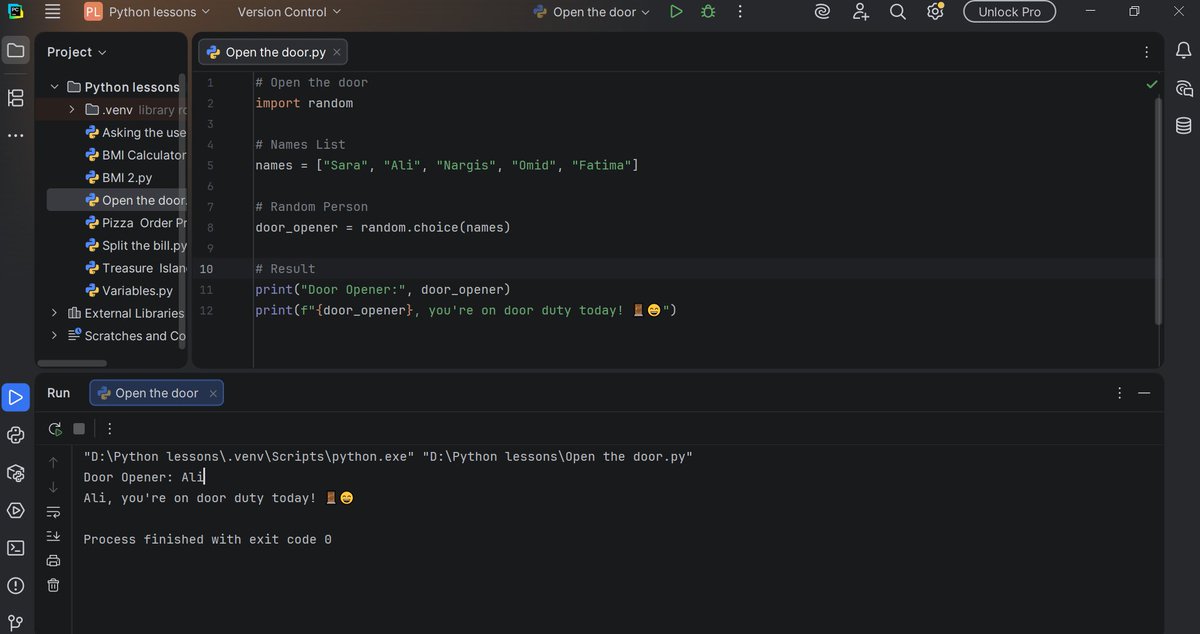Screen dimensions: 1200x634
Task: Place the cursor on the 'import random' line
Action: point(304,103)
